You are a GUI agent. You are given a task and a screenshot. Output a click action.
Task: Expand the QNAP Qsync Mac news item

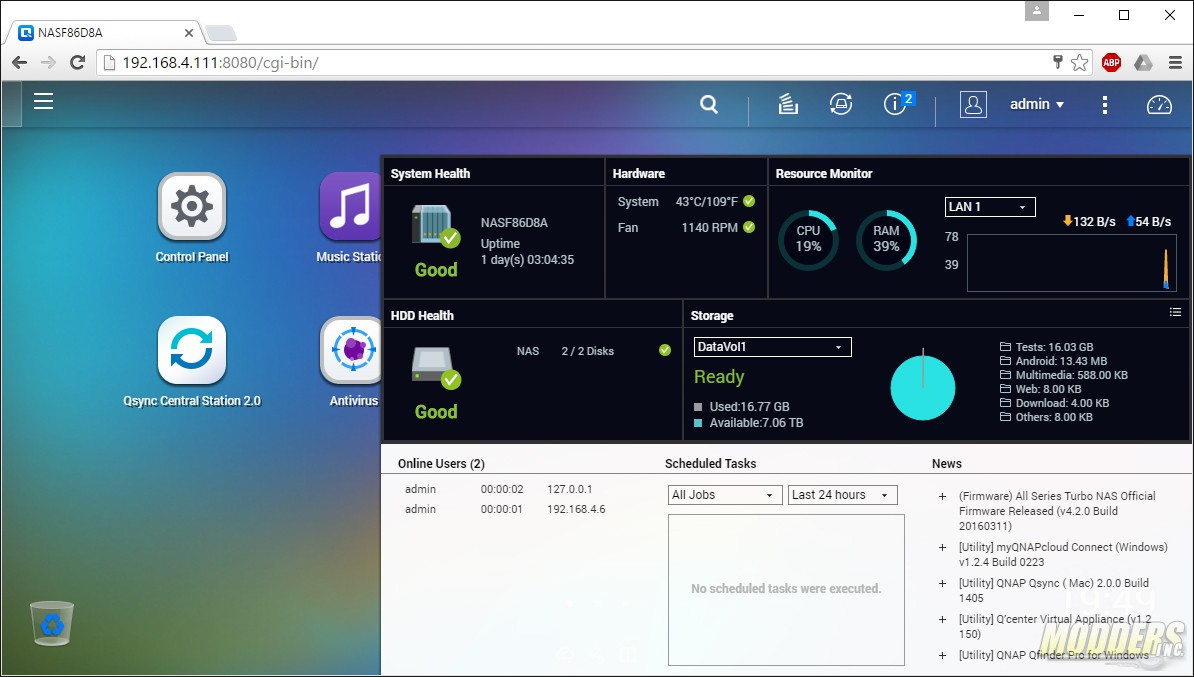click(x=942, y=583)
